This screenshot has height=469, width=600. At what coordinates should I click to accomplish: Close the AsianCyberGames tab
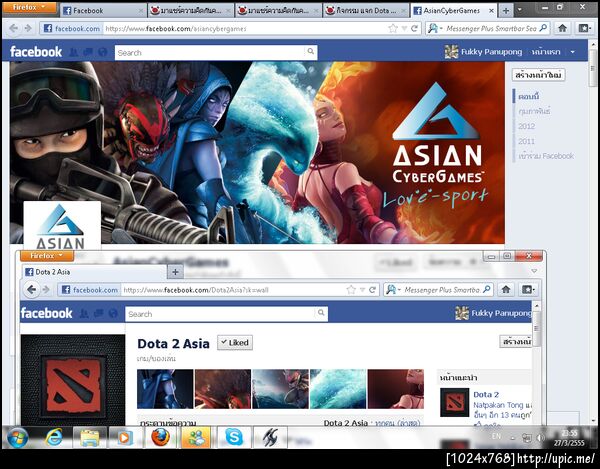point(491,11)
